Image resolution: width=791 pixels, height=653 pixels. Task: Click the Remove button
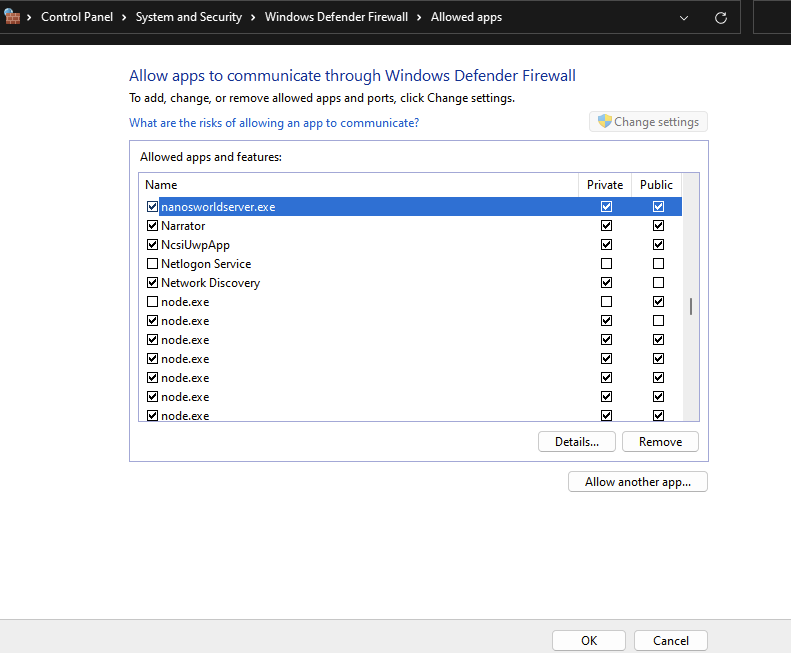tap(660, 442)
